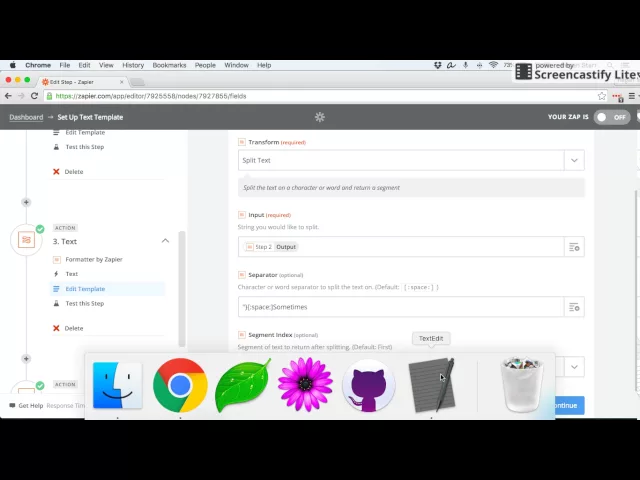Click the browser address bar
The height and width of the screenshot is (480, 640).
(x=320, y=96)
